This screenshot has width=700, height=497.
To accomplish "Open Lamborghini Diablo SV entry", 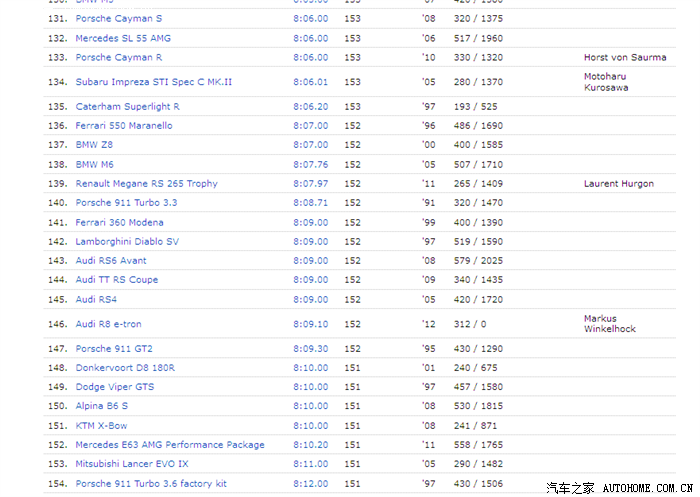I will (127, 242).
